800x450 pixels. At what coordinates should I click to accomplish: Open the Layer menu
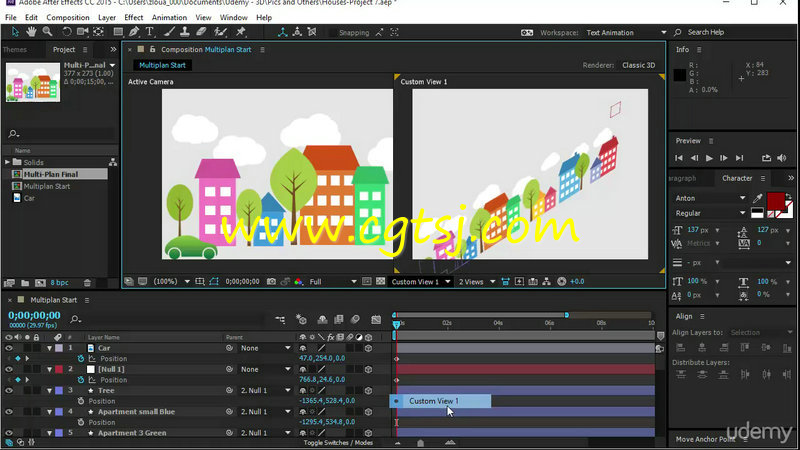pyautogui.click(x=107, y=17)
